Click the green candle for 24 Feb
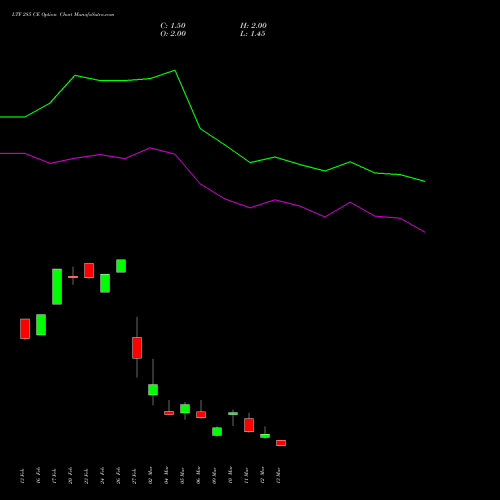This screenshot has height=500, width=500. [x=105, y=283]
